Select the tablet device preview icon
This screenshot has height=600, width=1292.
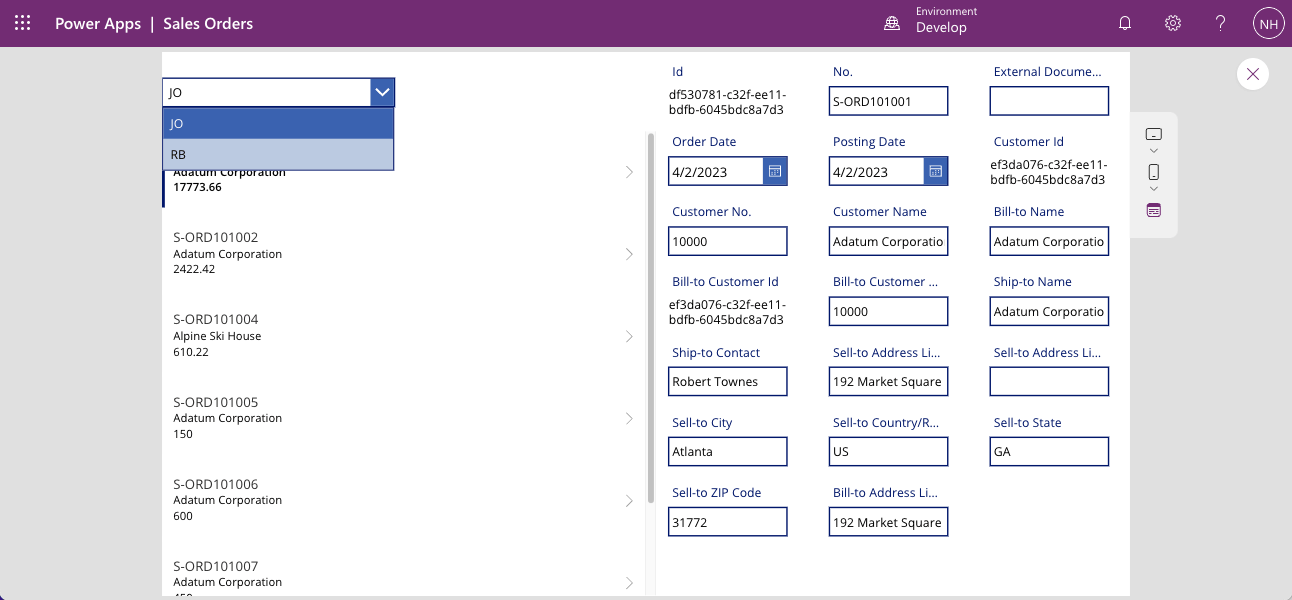pos(1153,134)
